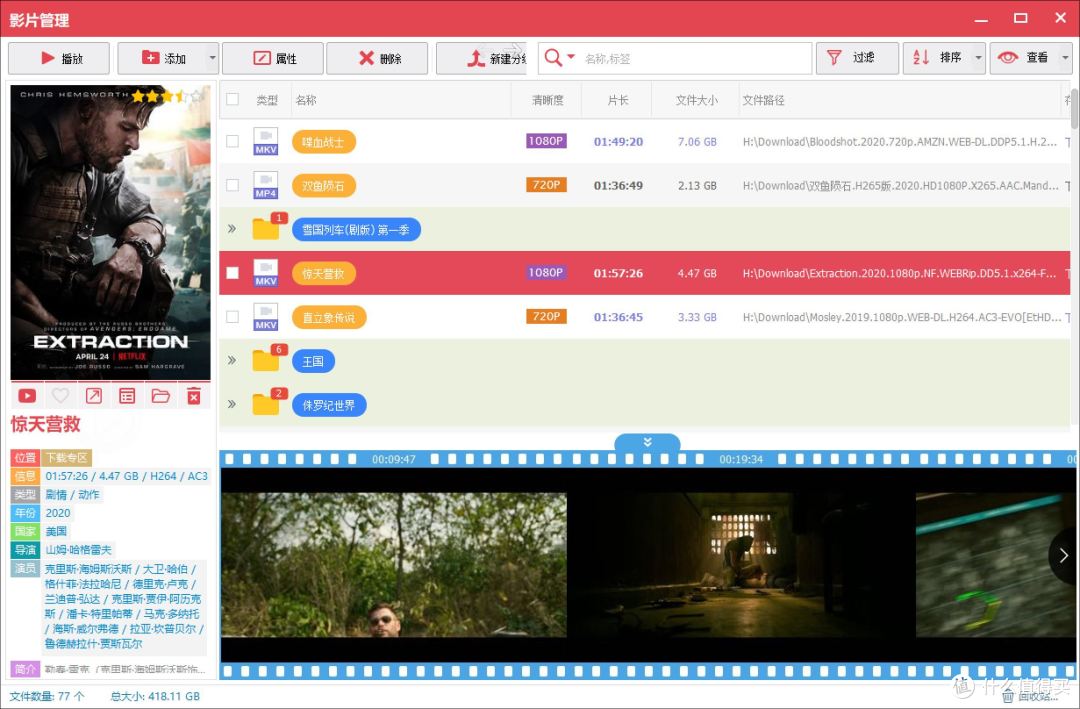Screen dimensions: 1080x709
Task: Toggle the heart favorite icon
Action: coord(61,395)
